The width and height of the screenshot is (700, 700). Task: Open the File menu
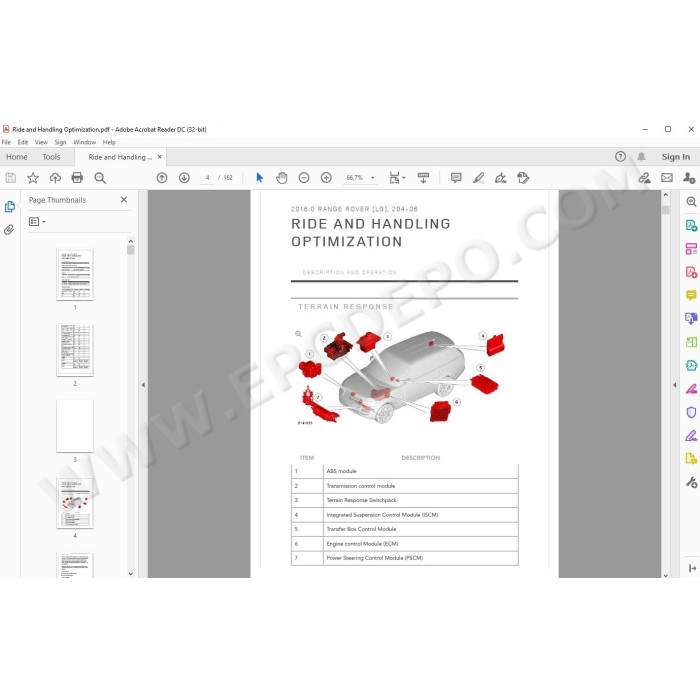click(6, 142)
